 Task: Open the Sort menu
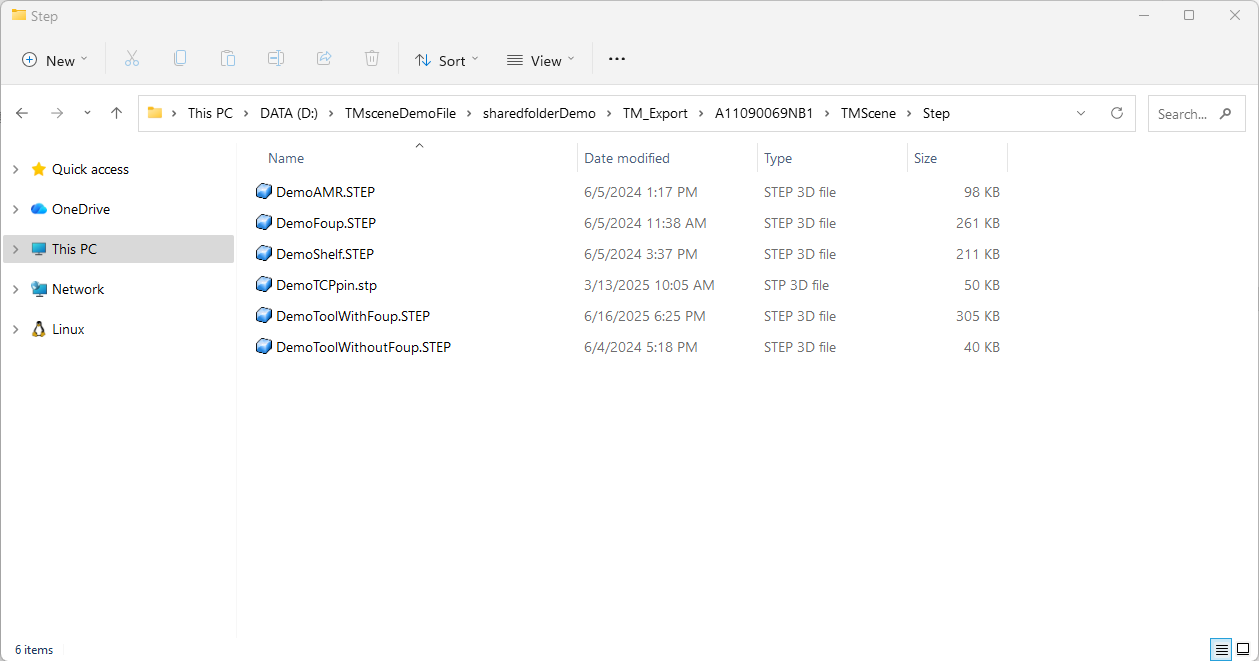pyautogui.click(x=447, y=60)
